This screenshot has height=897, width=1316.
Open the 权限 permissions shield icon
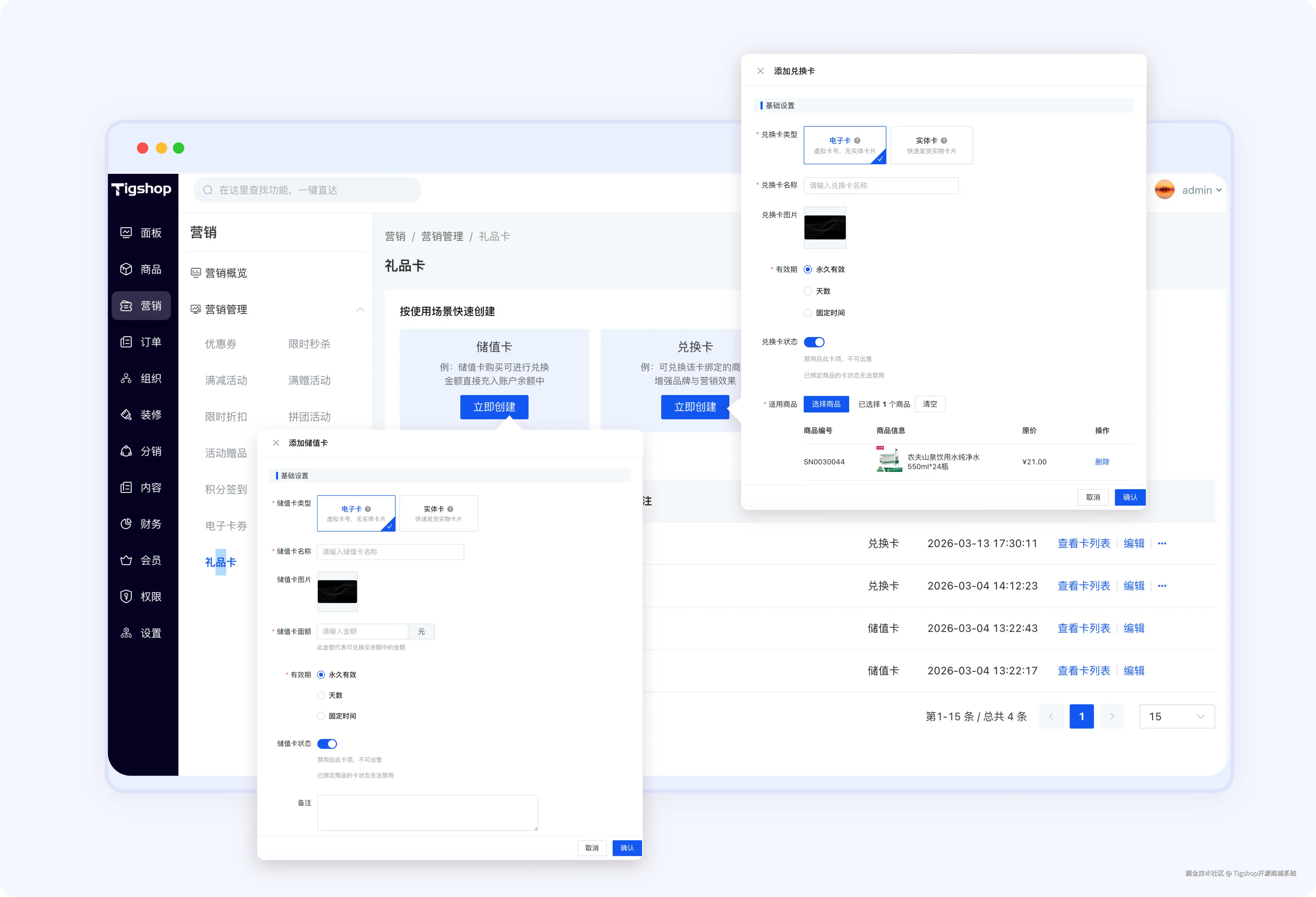click(126, 596)
